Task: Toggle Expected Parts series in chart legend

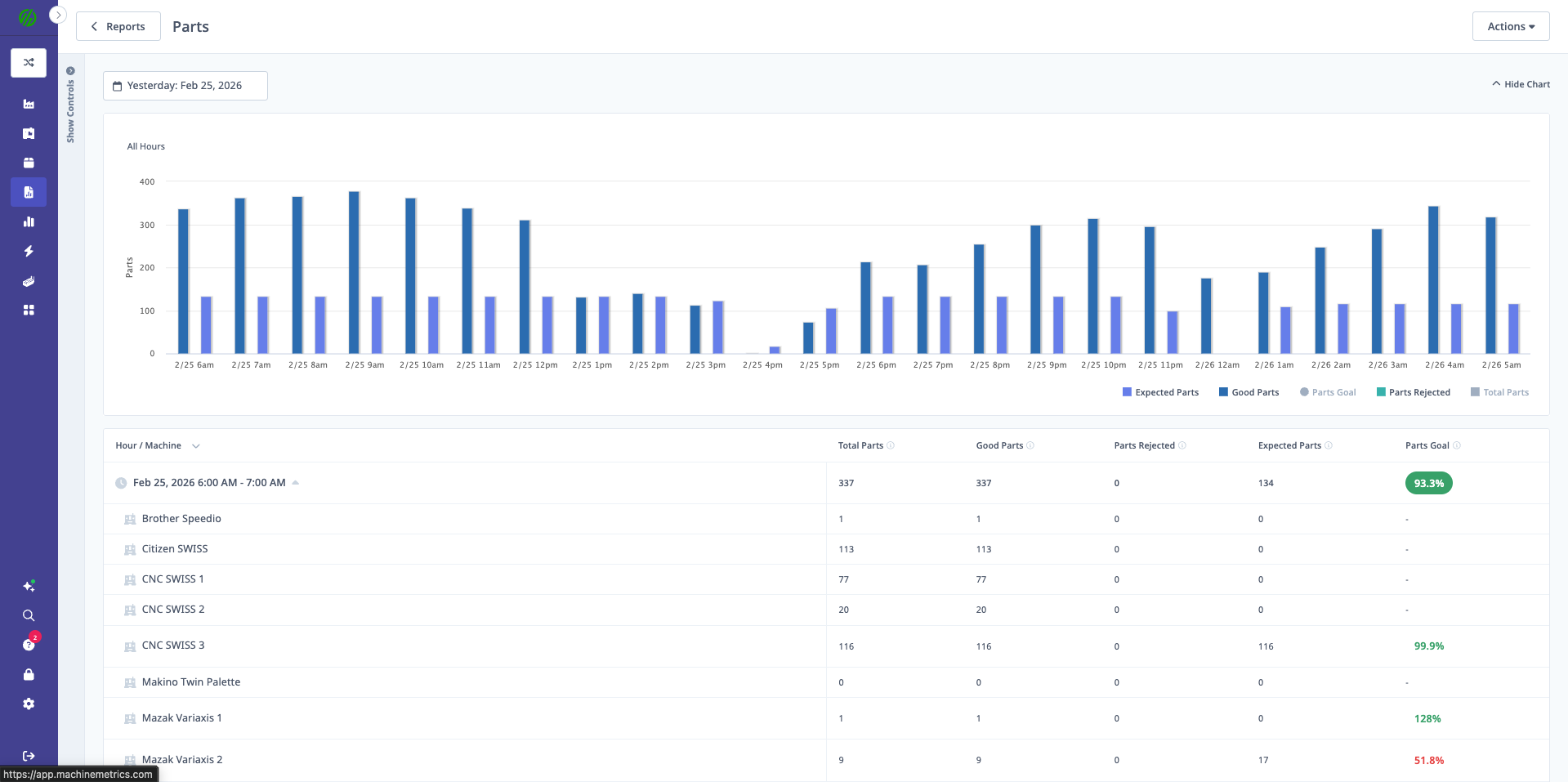Action: pyautogui.click(x=1160, y=392)
